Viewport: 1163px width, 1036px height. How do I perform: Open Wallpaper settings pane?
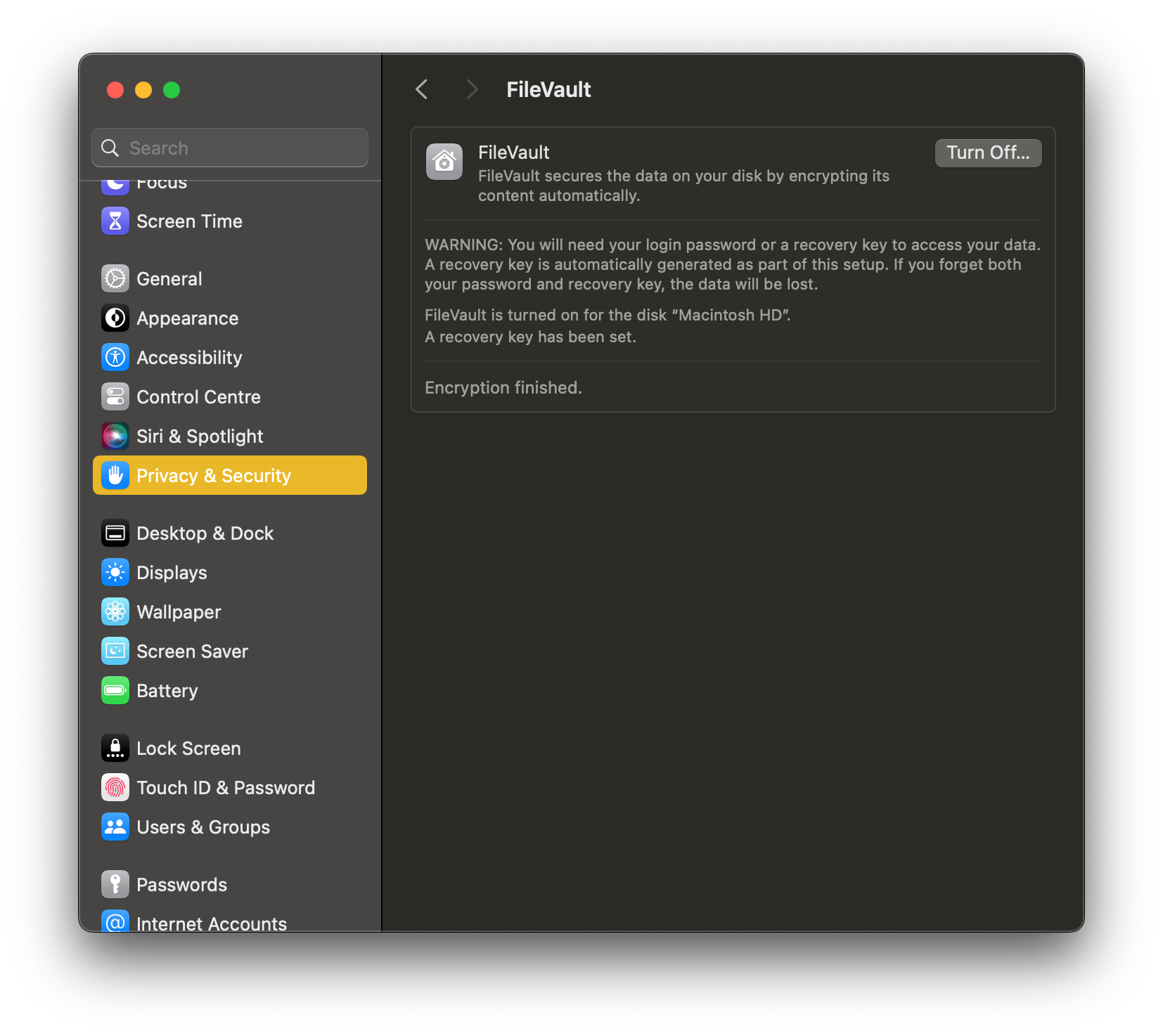tap(230, 612)
